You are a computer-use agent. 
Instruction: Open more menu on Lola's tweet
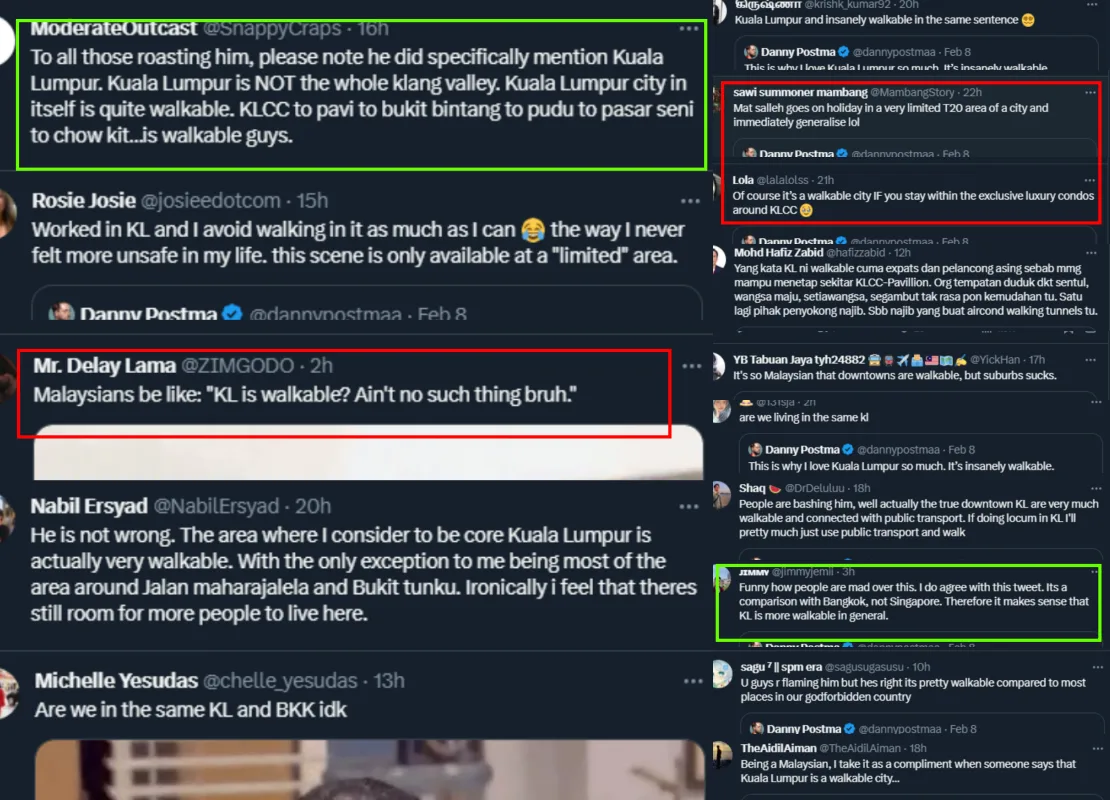tap(1089, 180)
